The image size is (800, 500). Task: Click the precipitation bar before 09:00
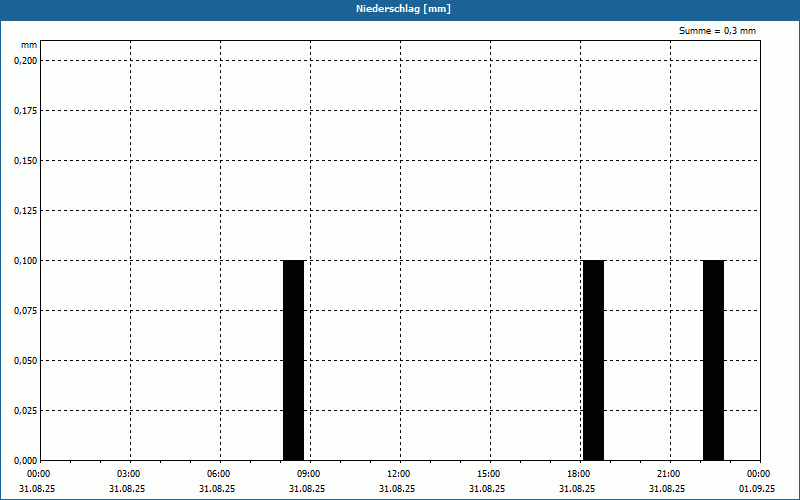coord(293,360)
